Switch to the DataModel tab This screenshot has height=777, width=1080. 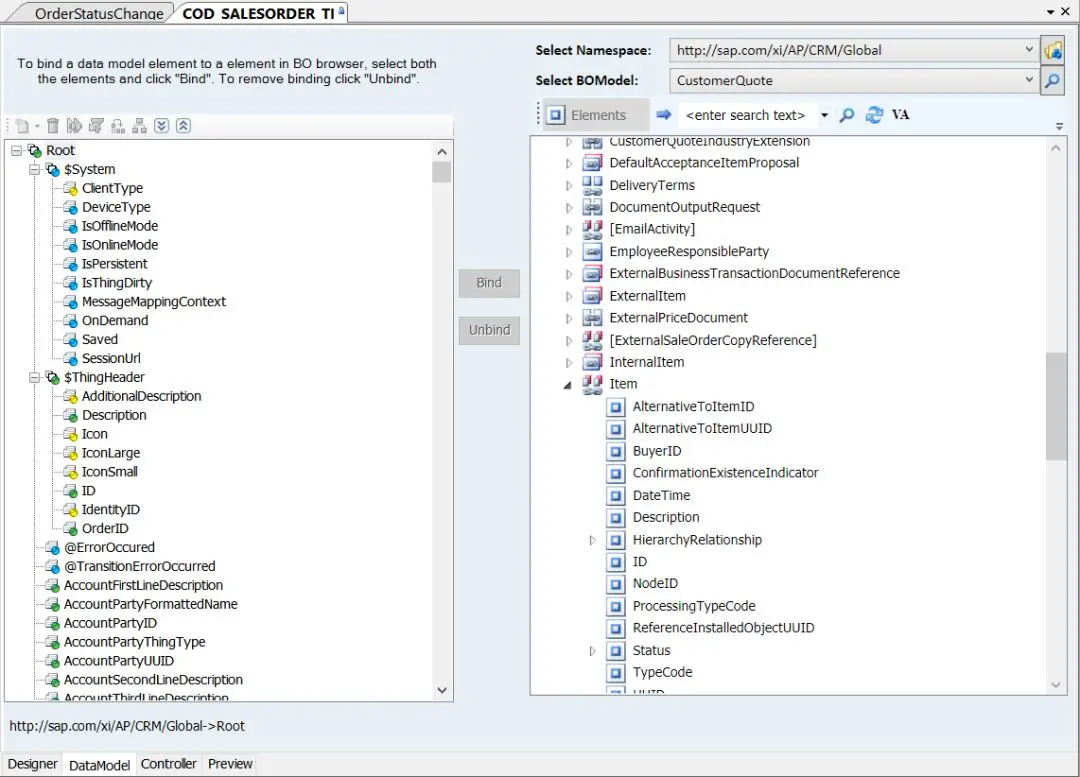tap(99, 765)
